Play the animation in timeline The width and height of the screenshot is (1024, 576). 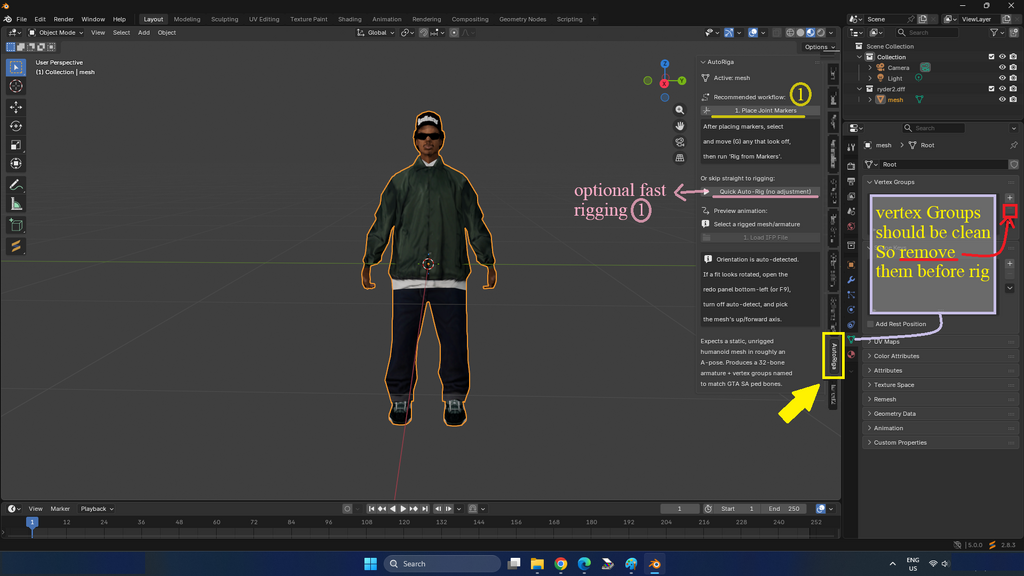pos(403,509)
